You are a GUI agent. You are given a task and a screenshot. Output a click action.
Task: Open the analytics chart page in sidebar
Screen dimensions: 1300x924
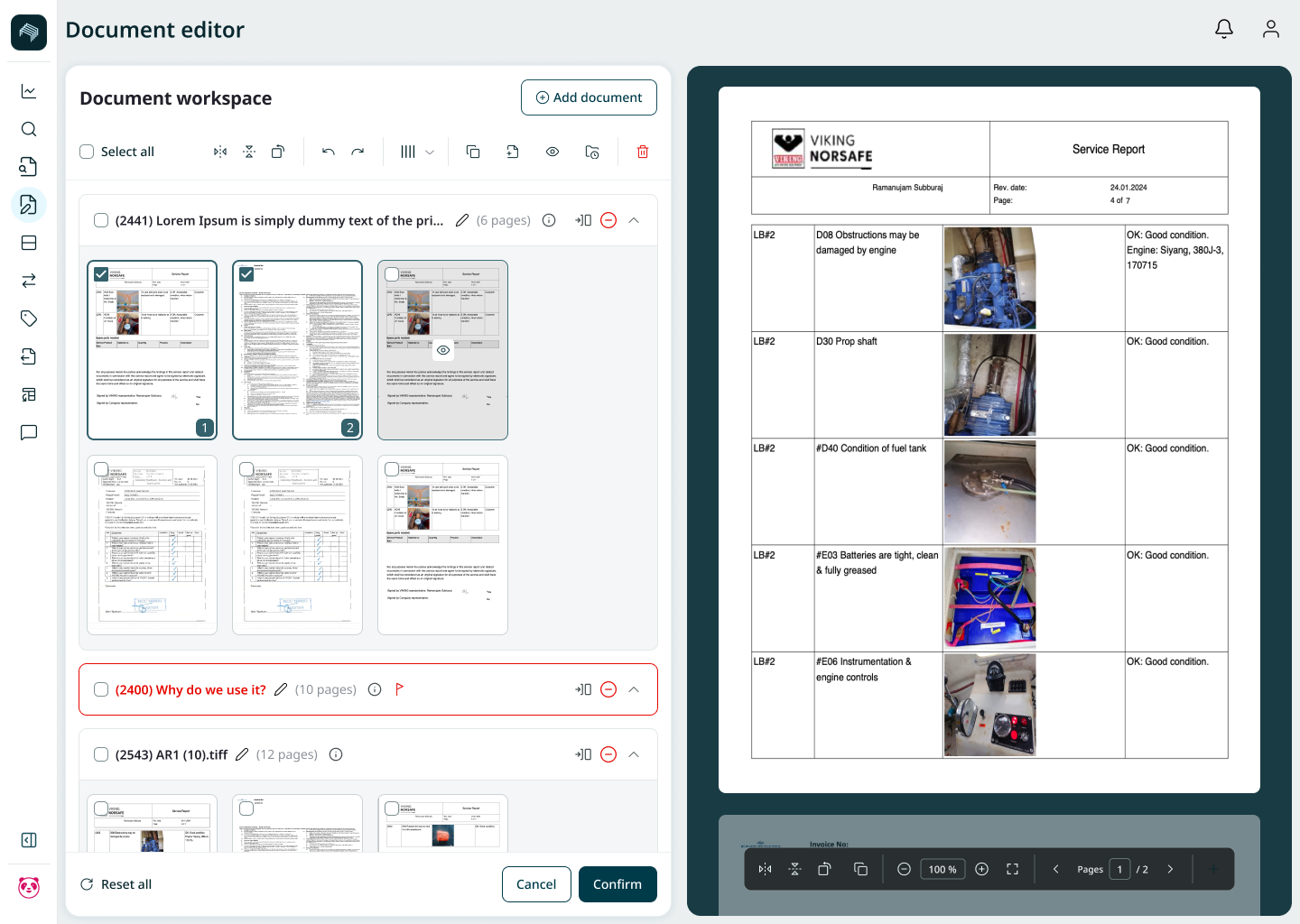pos(29,91)
